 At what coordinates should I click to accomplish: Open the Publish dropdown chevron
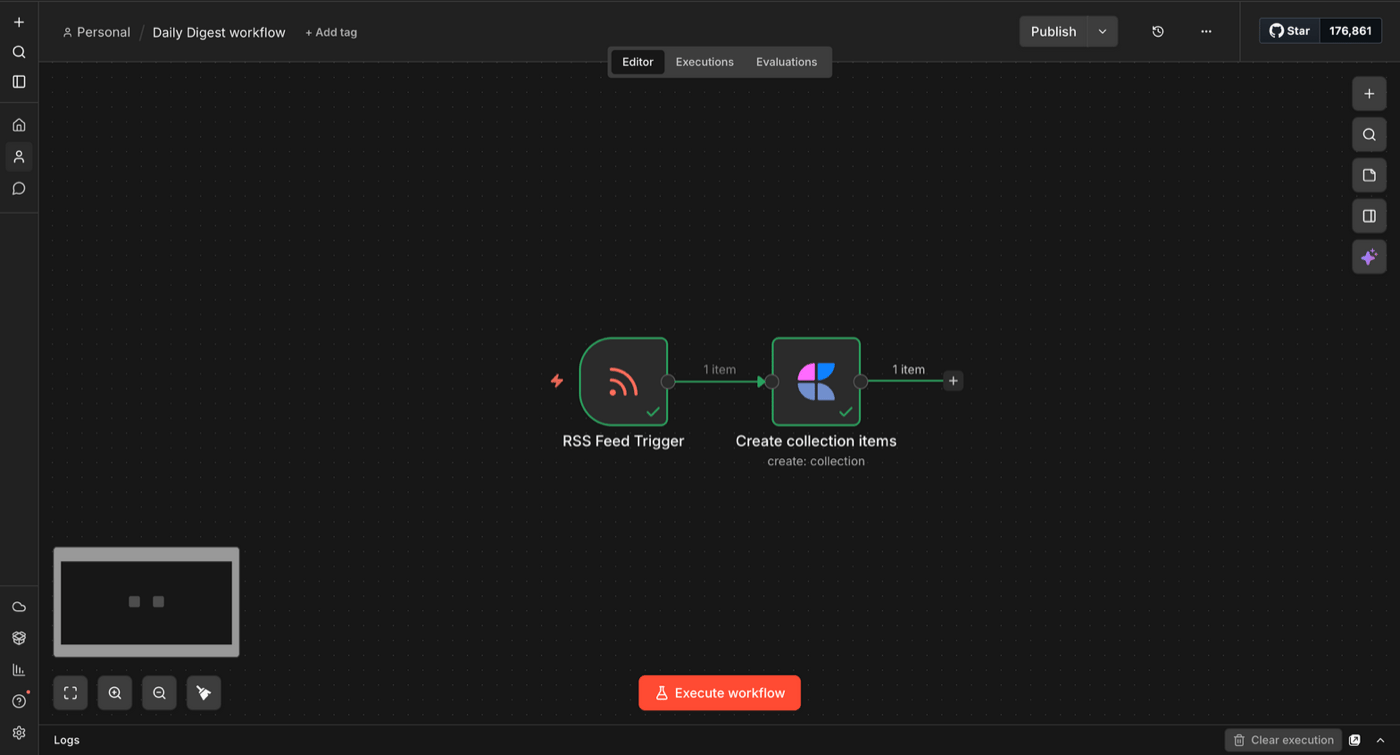tap(1102, 31)
